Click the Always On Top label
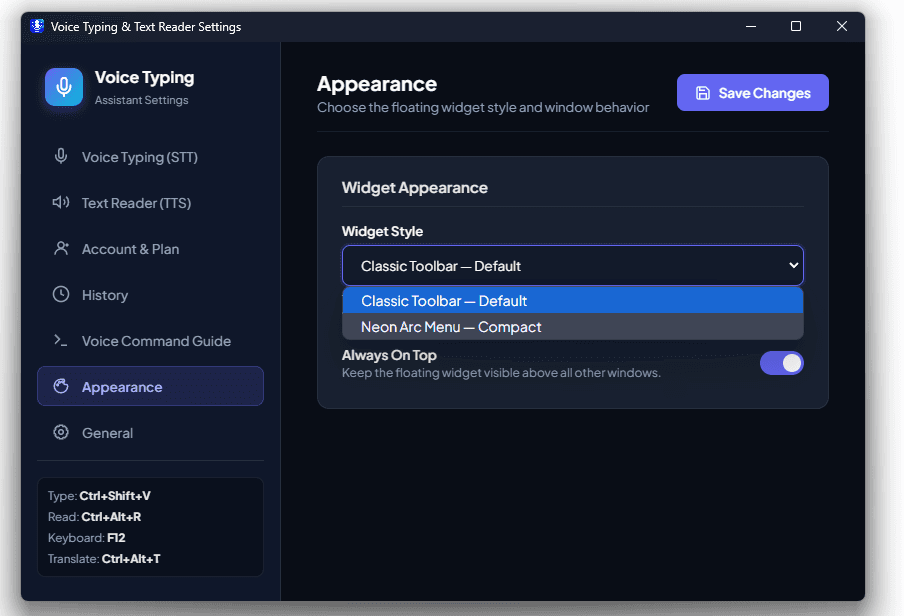This screenshot has height=616, width=904. click(389, 355)
